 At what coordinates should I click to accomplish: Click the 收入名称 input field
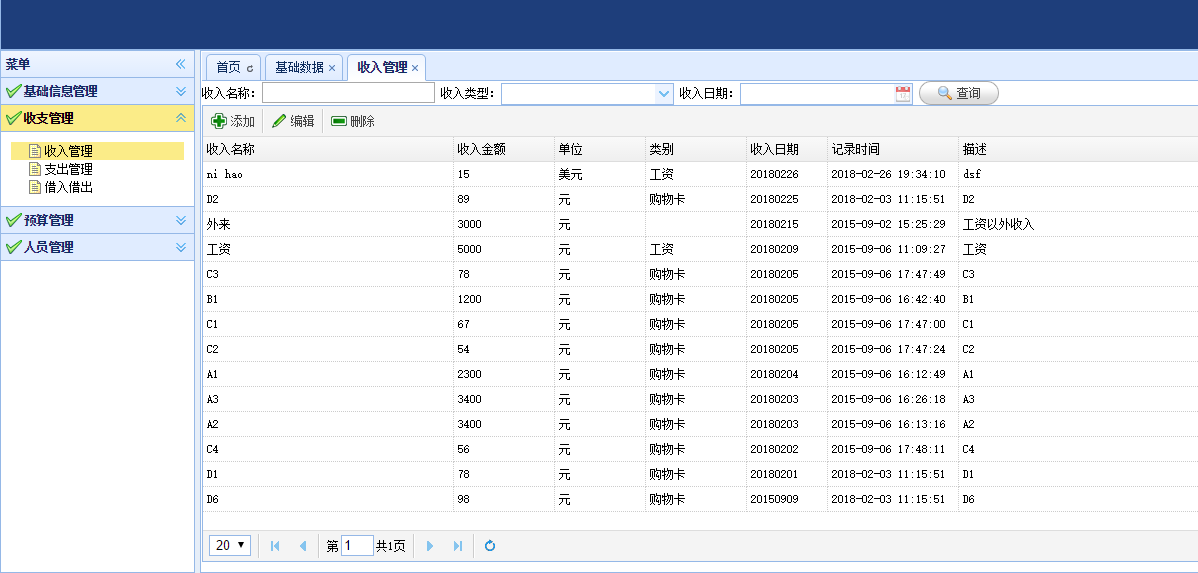(348, 93)
